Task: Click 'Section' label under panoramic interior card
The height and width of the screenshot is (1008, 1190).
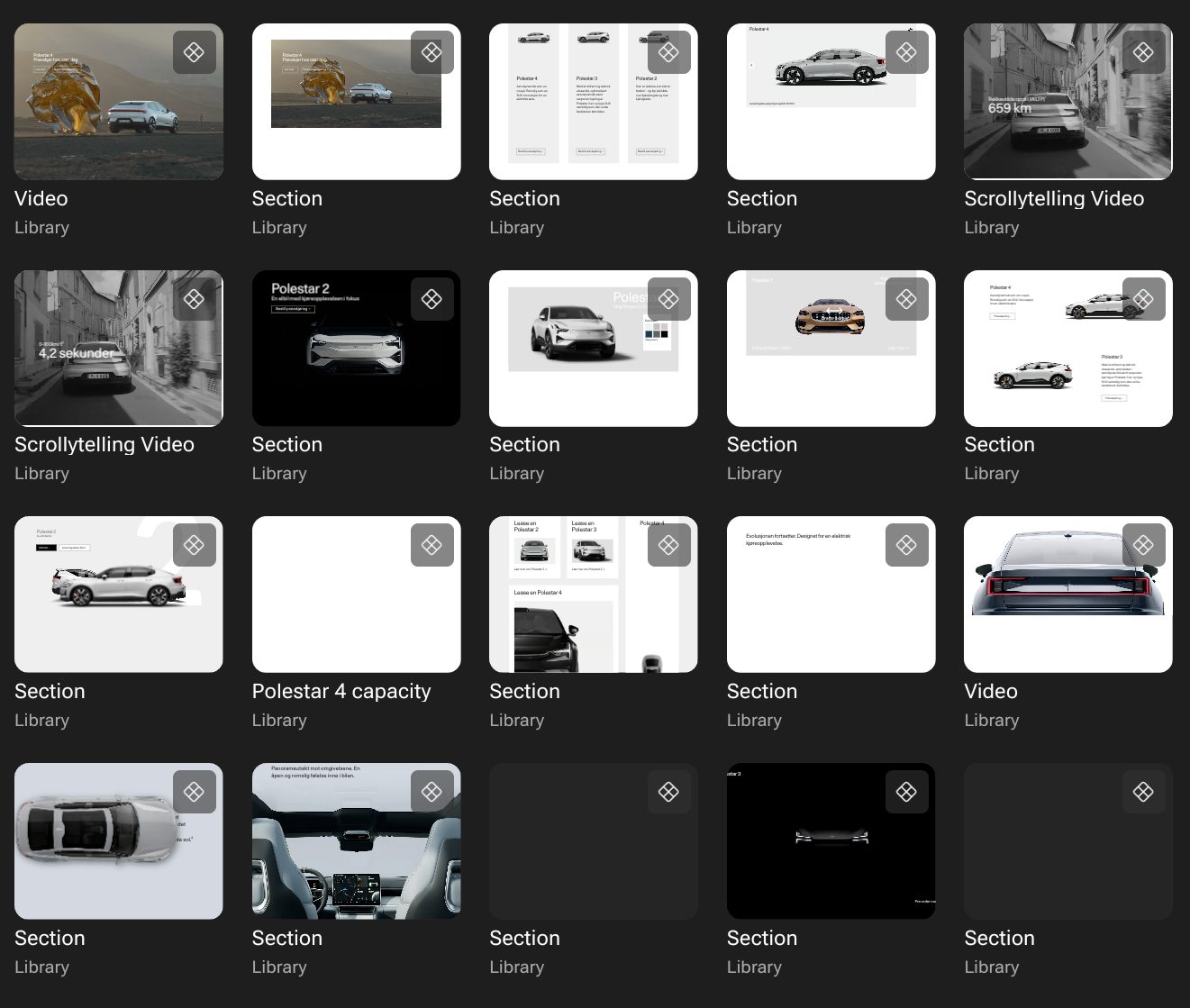Action: tap(287, 938)
